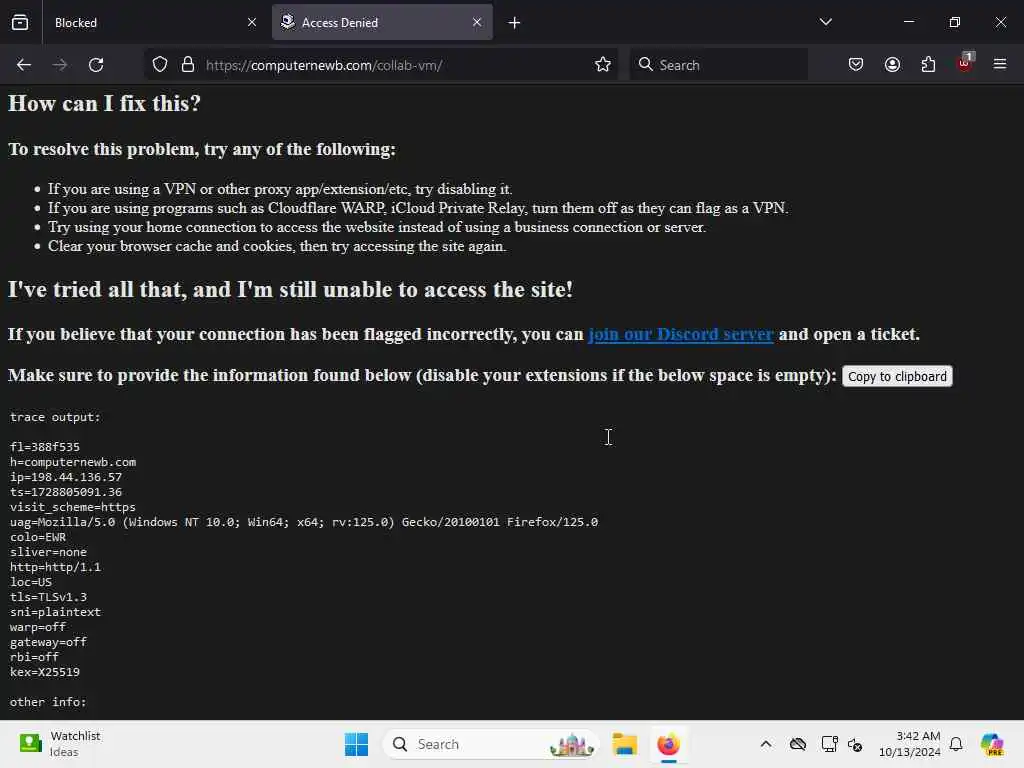Click the h=computernewb.com trace line
Screen dimensions: 1024x768
(x=73, y=462)
